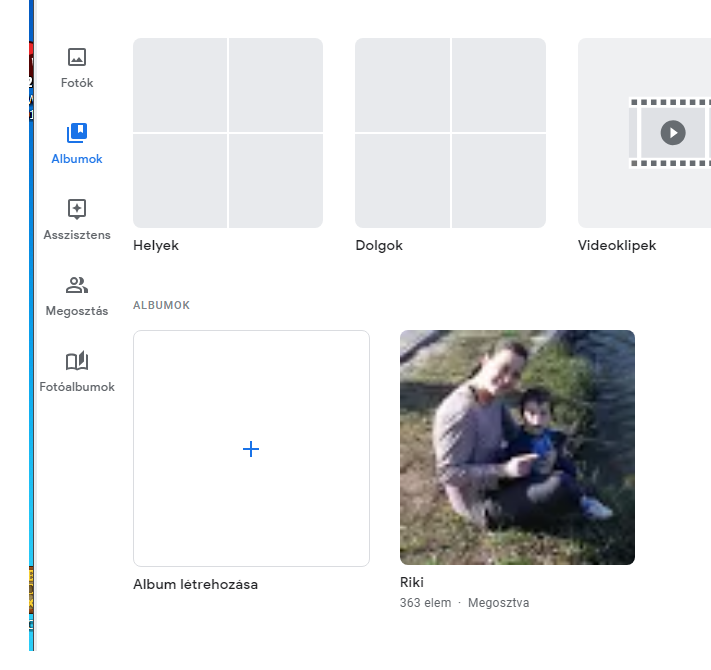Click the Riki album name

coord(412,582)
